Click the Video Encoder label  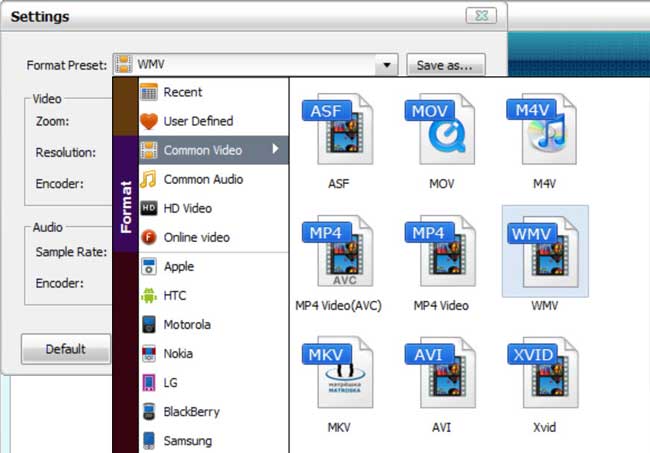tap(59, 183)
